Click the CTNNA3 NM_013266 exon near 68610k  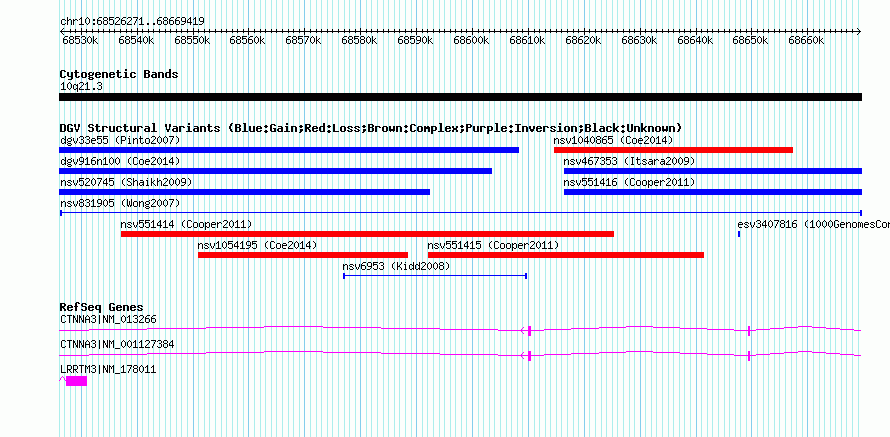(x=530, y=331)
